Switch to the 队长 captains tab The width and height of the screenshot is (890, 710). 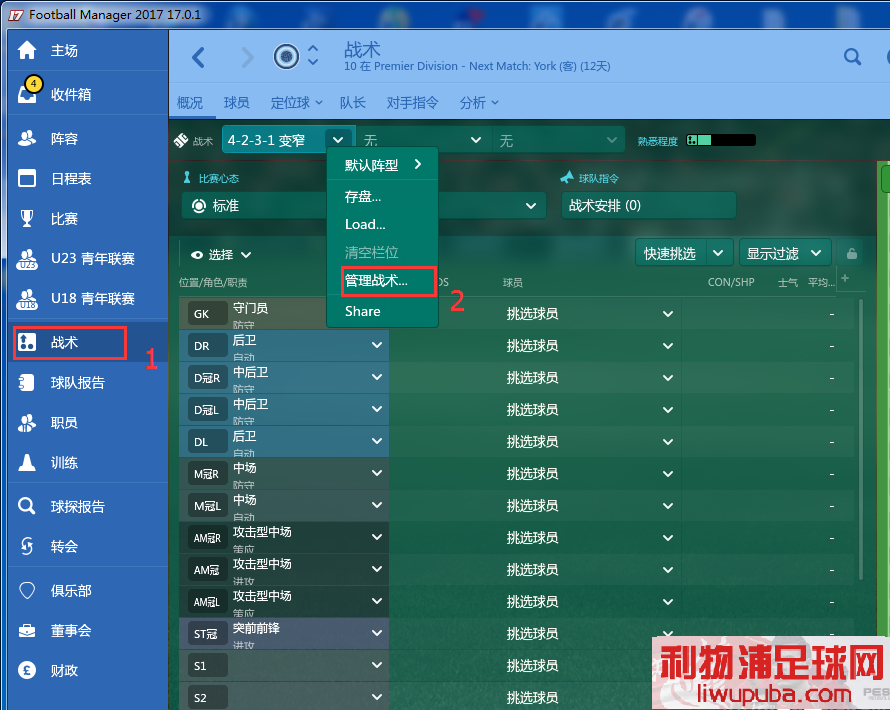tap(352, 103)
